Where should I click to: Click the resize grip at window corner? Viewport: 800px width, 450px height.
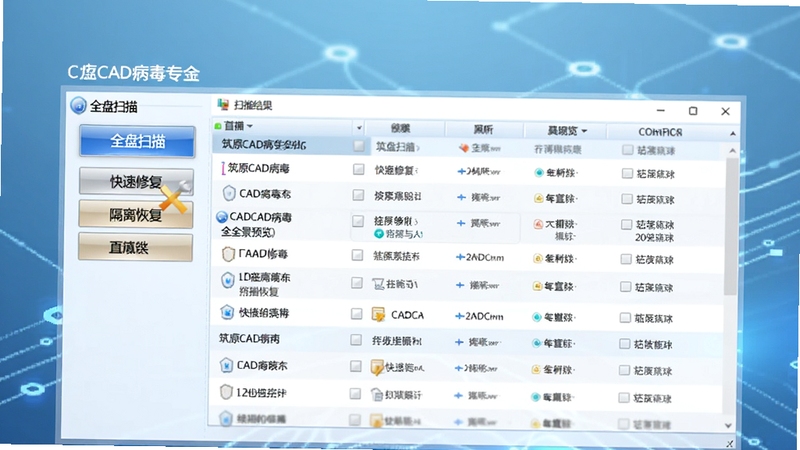(x=730, y=443)
